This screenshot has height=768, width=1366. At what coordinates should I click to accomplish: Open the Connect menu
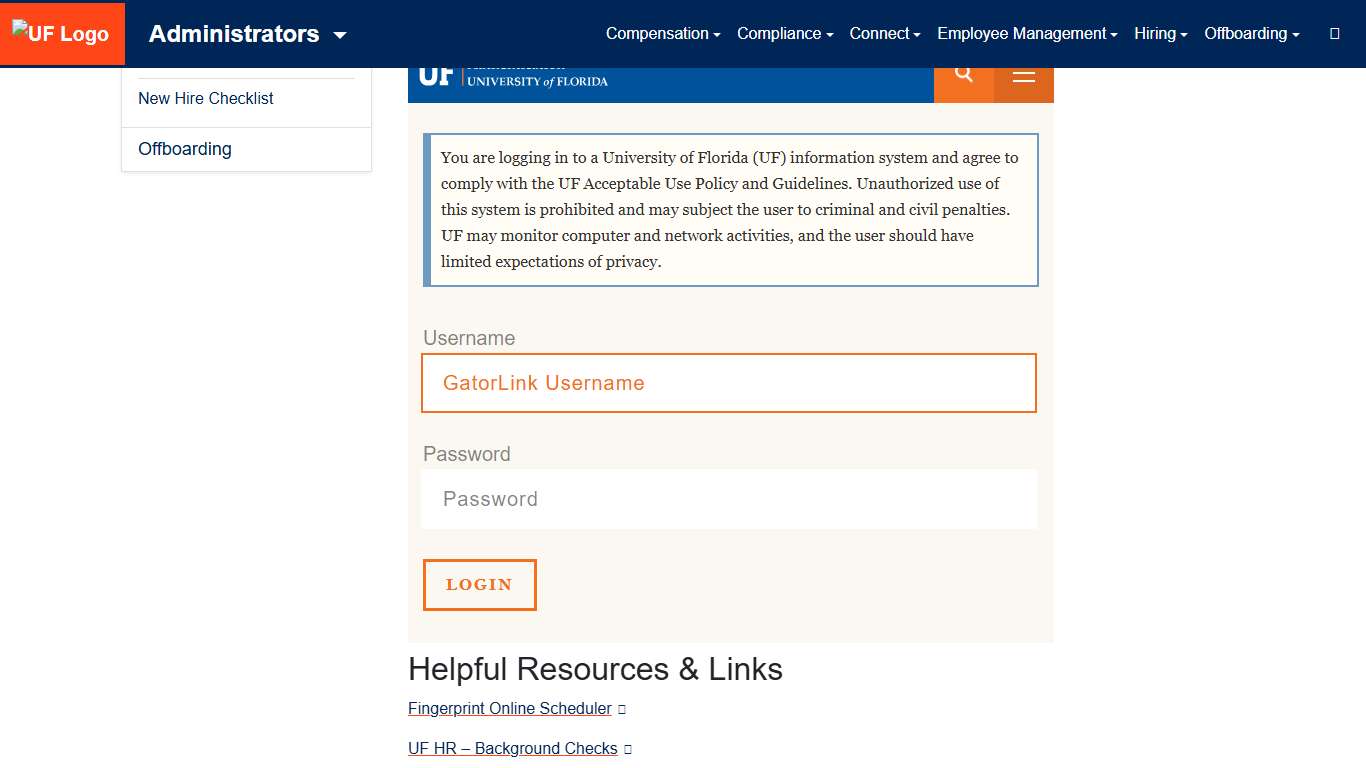click(885, 34)
